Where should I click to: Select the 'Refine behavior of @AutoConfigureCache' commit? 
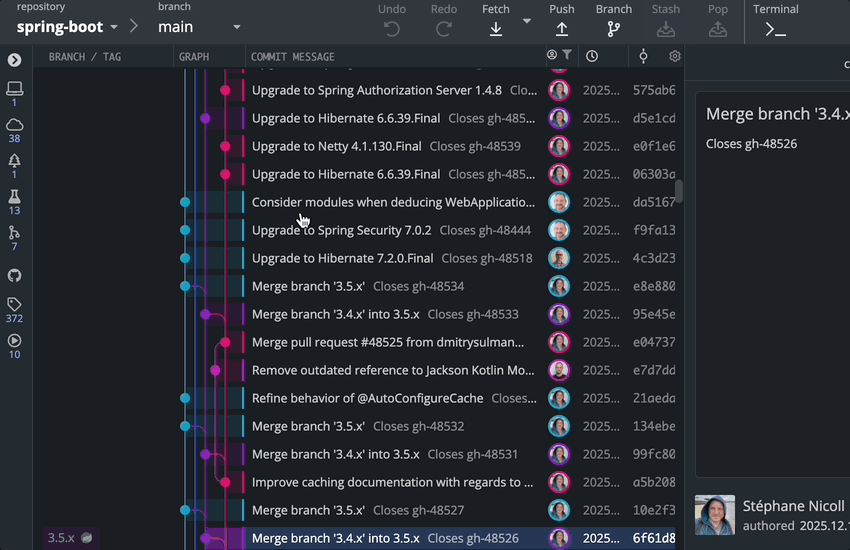[x=367, y=398]
